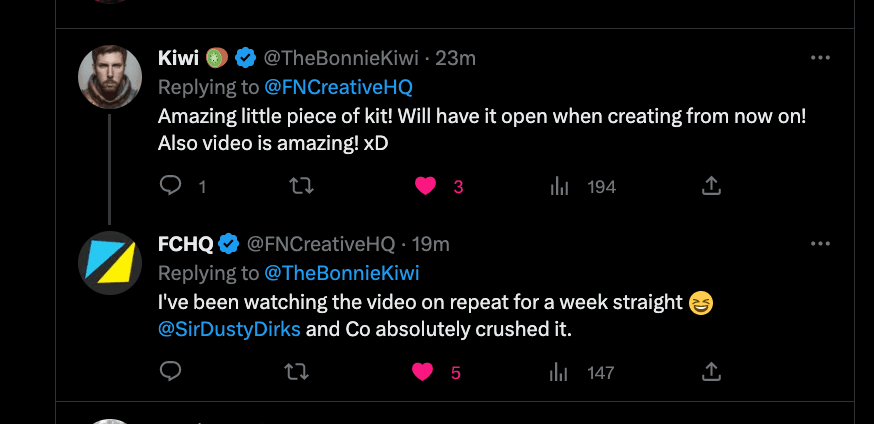Open more options on Kiwi's tweet
Viewport: 874px width, 424px height.
coord(820,58)
